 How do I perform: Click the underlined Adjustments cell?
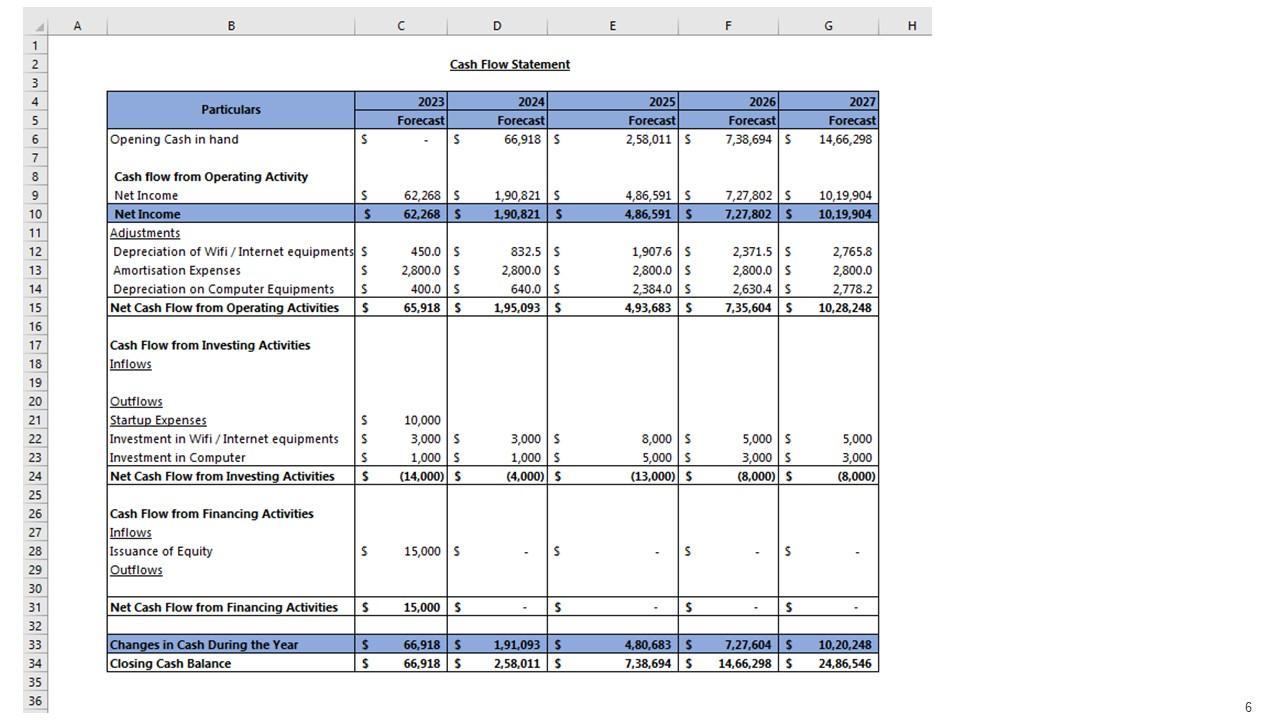tap(145, 233)
